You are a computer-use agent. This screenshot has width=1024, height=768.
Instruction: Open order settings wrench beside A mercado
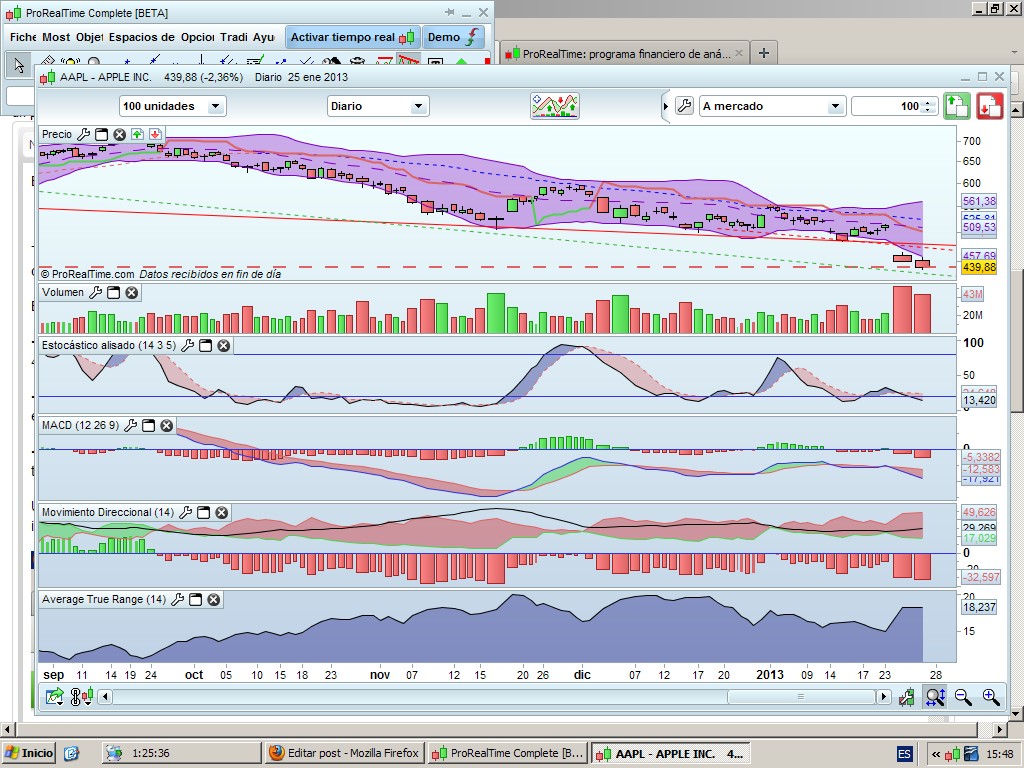684,106
